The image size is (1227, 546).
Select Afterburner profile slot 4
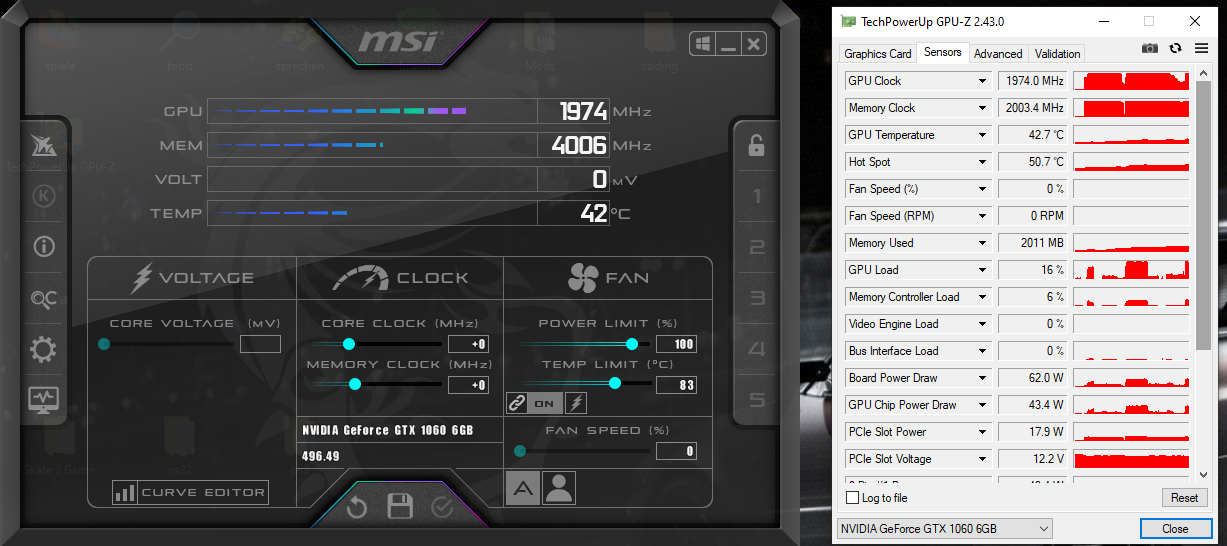[757, 349]
